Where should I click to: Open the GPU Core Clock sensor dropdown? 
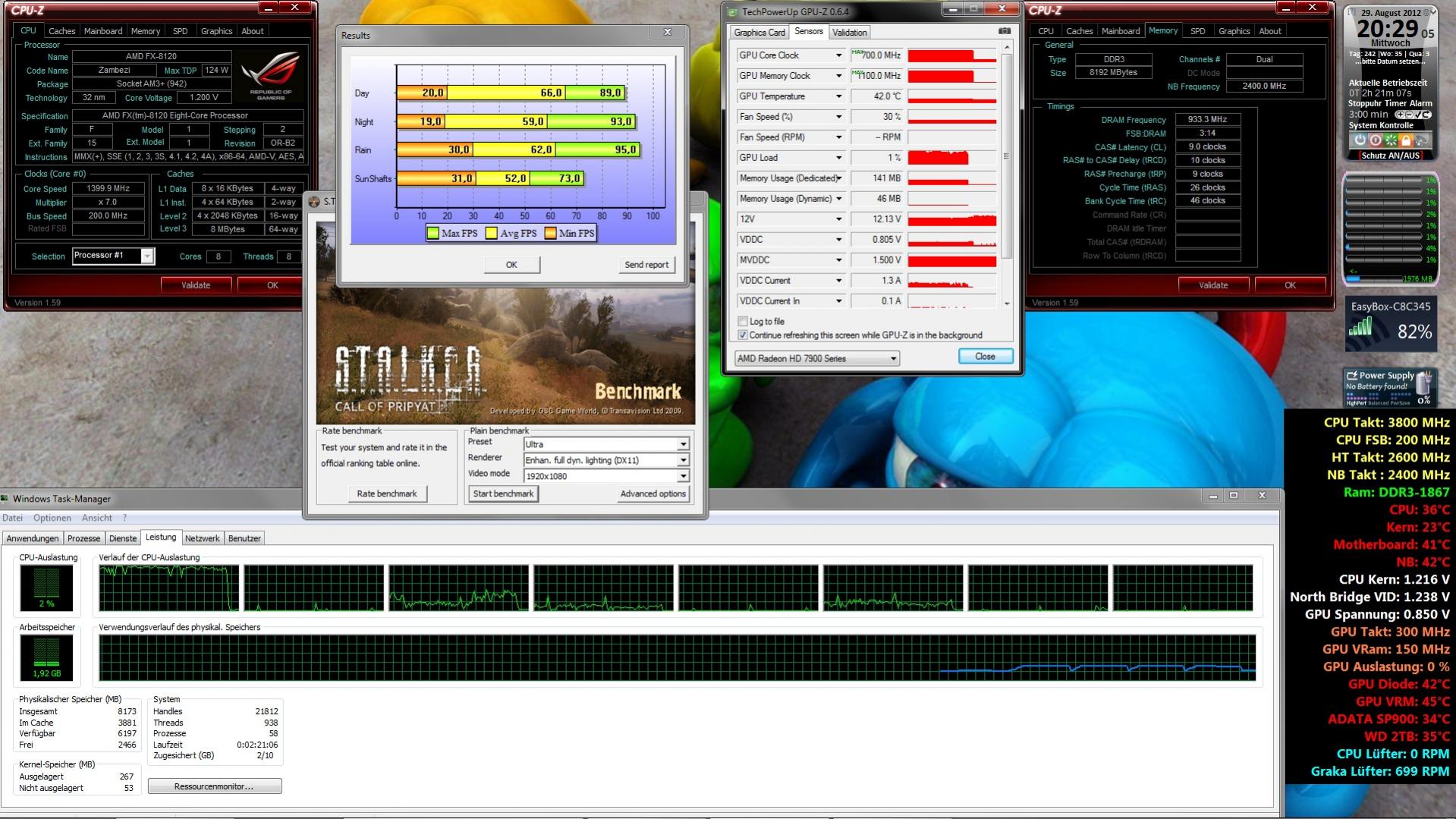pyautogui.click(x=838, y=55)
